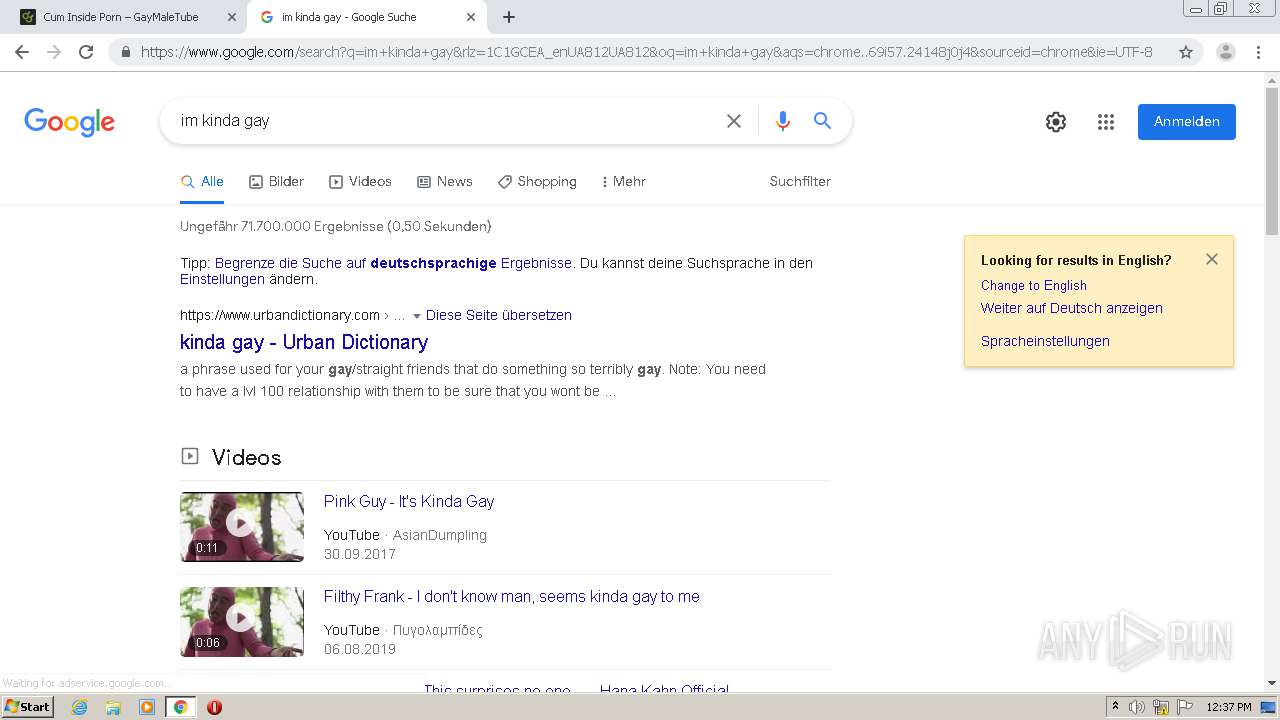Dismiss the English results notice

click(1212, 259)
